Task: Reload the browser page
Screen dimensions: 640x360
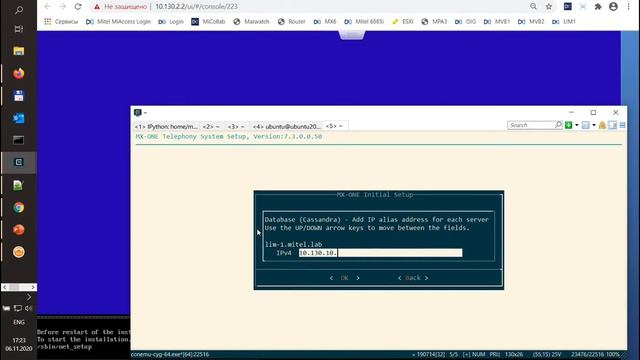Action: pos(78,7)
